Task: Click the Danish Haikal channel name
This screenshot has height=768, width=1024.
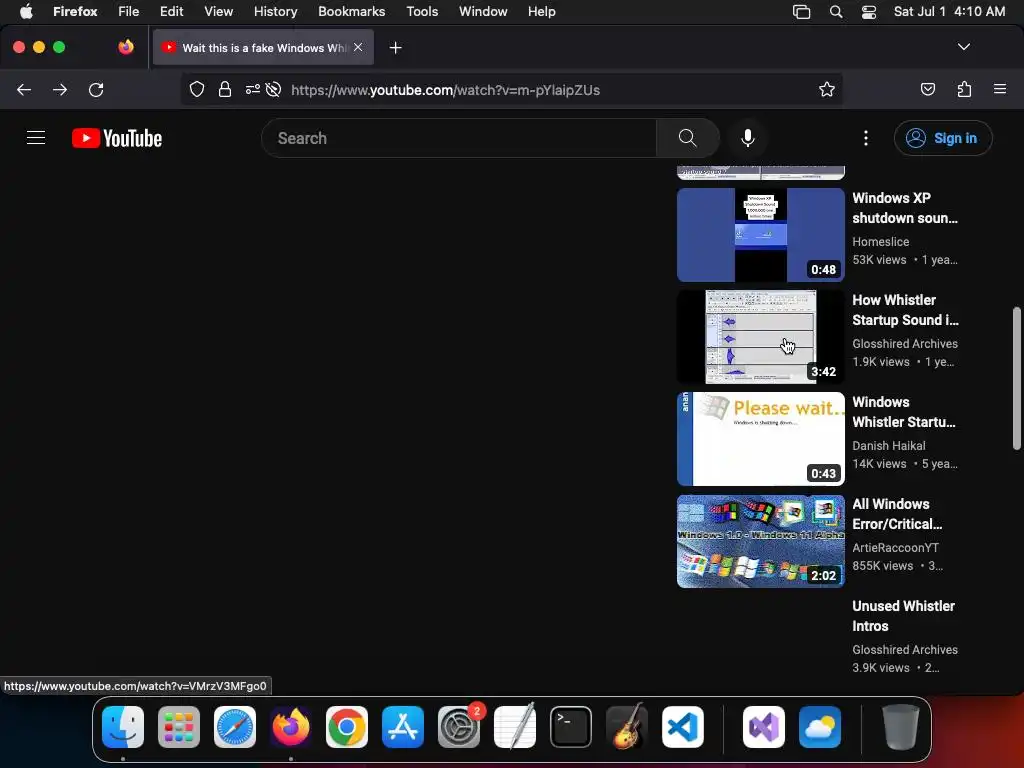Action: (x=888, y=445)
